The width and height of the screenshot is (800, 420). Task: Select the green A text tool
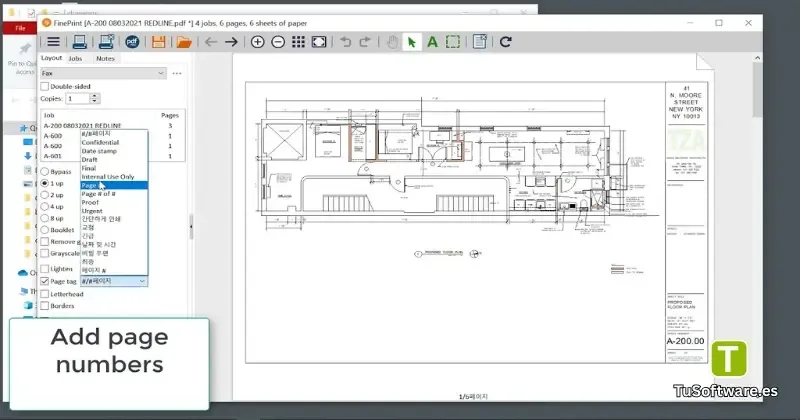point(432,42)
